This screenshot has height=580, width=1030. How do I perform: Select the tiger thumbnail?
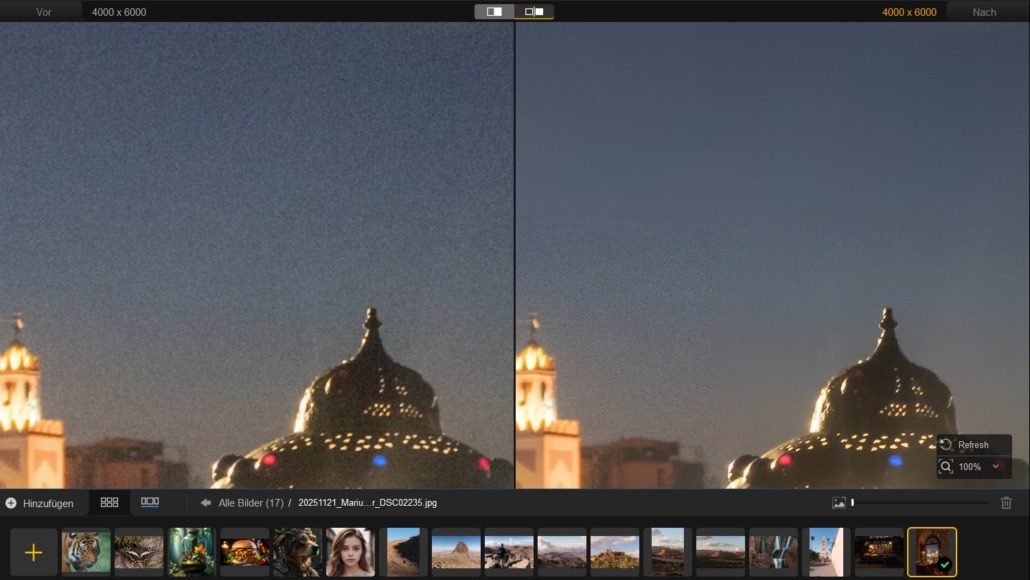pyautogui.click(x=86, y=552)
